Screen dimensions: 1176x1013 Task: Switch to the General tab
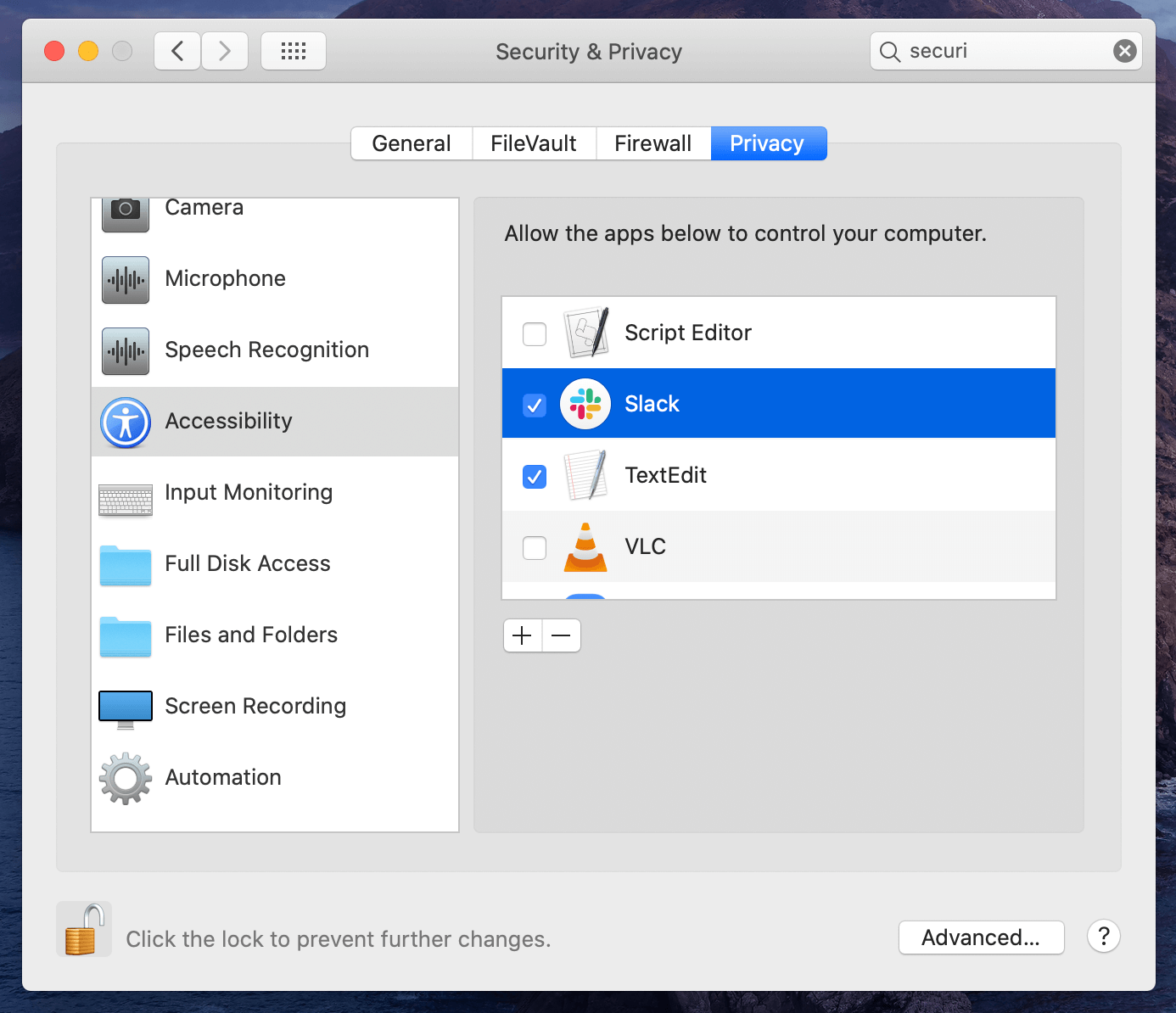(x=412, y=143)
